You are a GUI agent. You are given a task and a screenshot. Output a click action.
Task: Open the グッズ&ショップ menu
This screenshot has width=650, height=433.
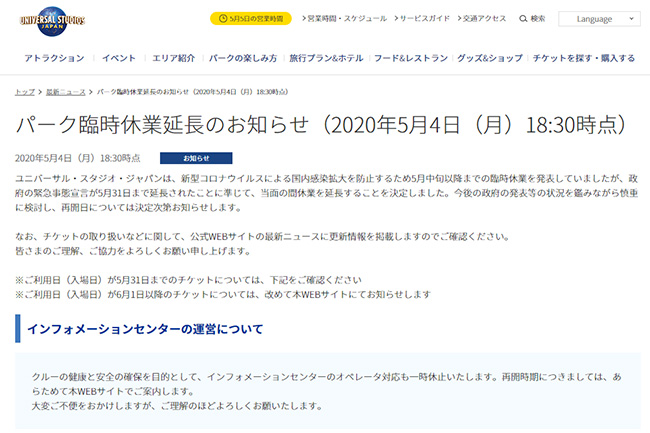coord(490,58)
